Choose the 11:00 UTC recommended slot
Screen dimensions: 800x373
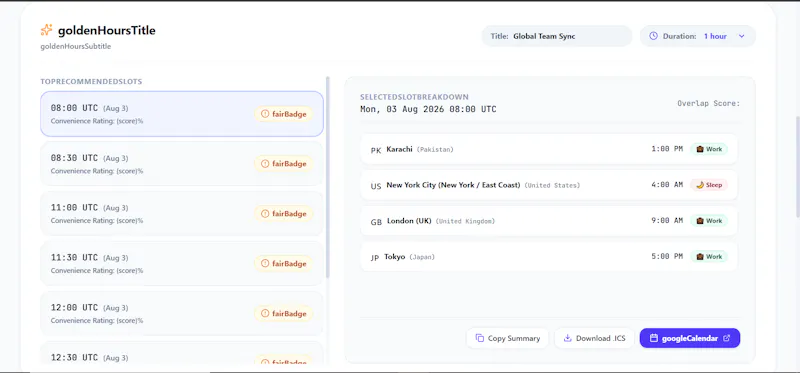(x=182, y=213)
